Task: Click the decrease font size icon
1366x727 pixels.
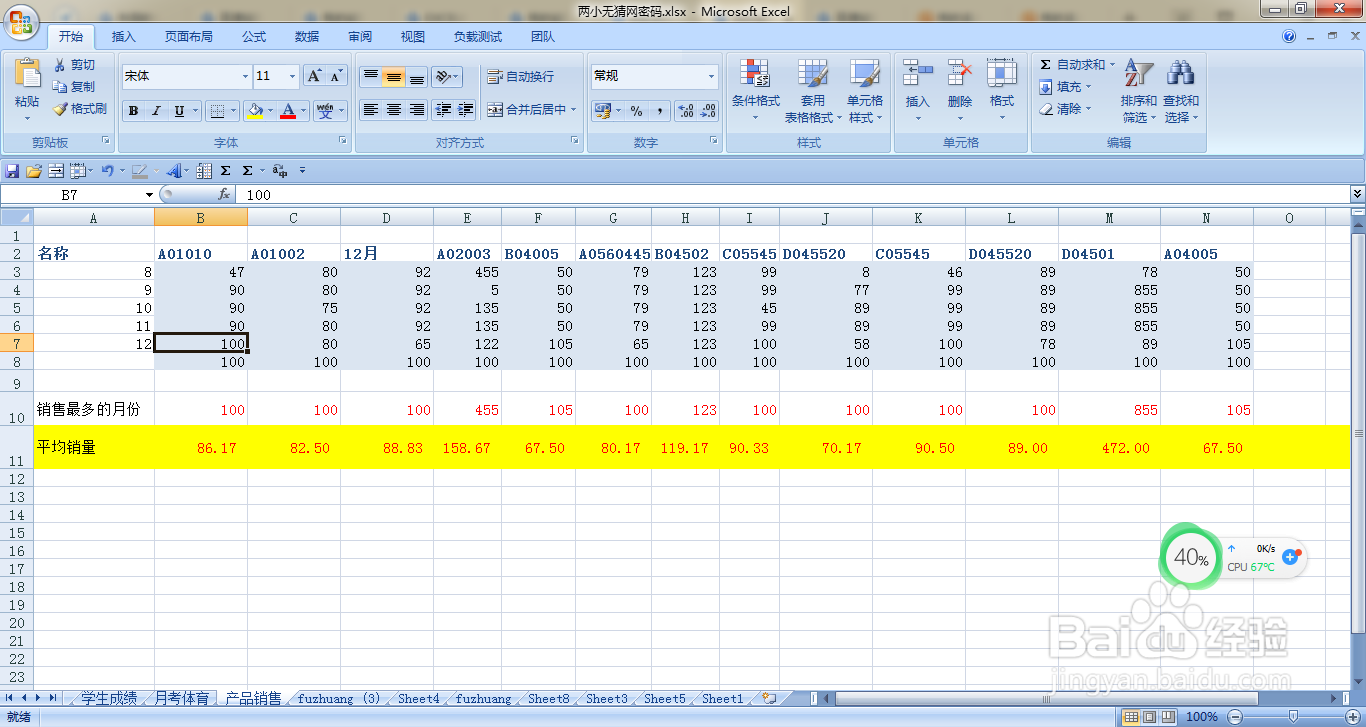Action: click(x=336, y=76)
